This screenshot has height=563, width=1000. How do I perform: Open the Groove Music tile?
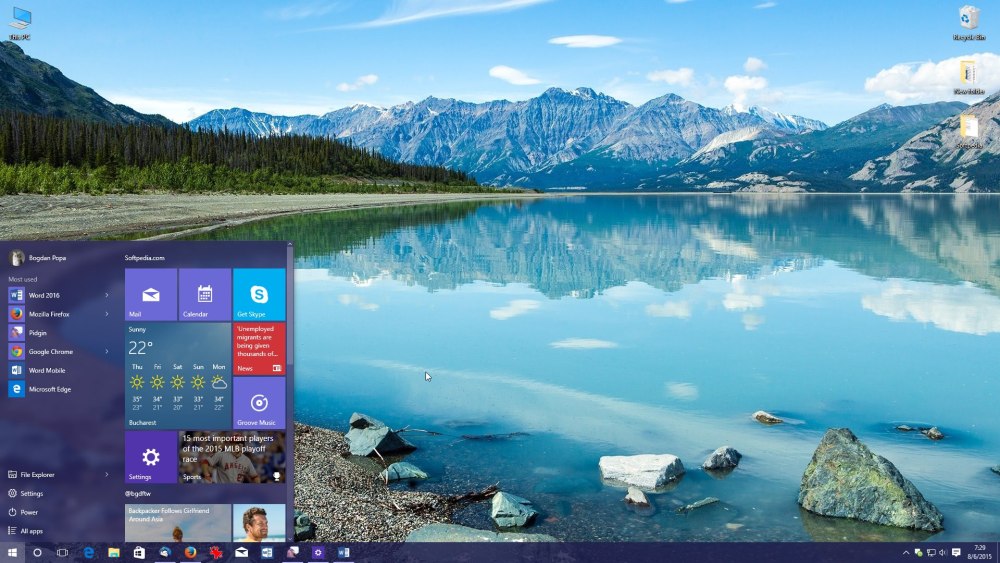click(x=259, y=402)
